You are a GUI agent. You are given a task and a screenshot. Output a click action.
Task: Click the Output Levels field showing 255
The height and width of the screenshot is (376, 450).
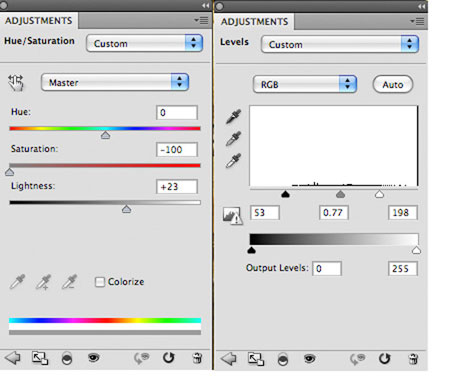pyautogui.click(x=403, y=269)
